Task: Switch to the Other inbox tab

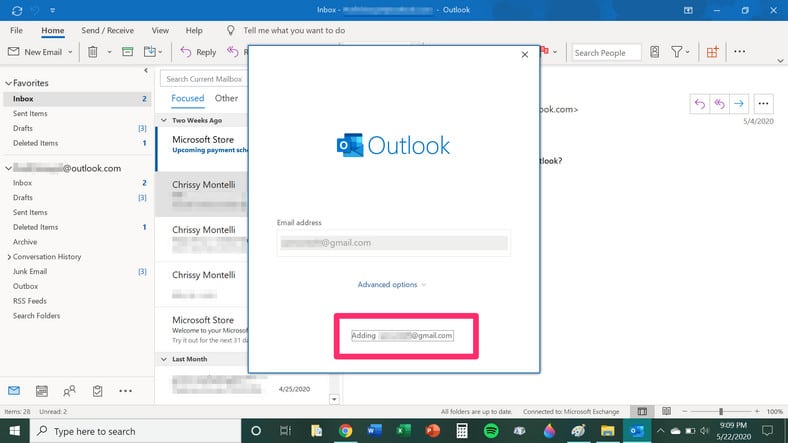Action: [x=226, y=98]
